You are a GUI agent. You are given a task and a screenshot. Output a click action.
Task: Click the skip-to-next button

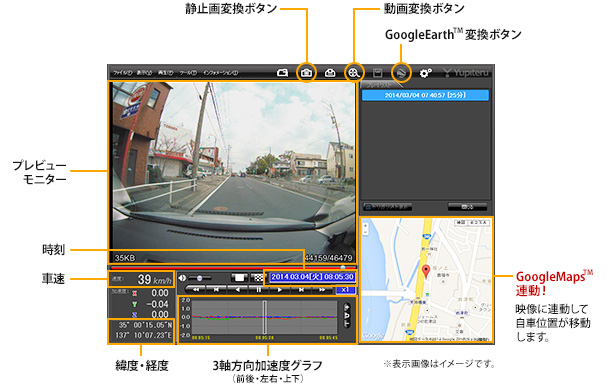pos(301,290)
